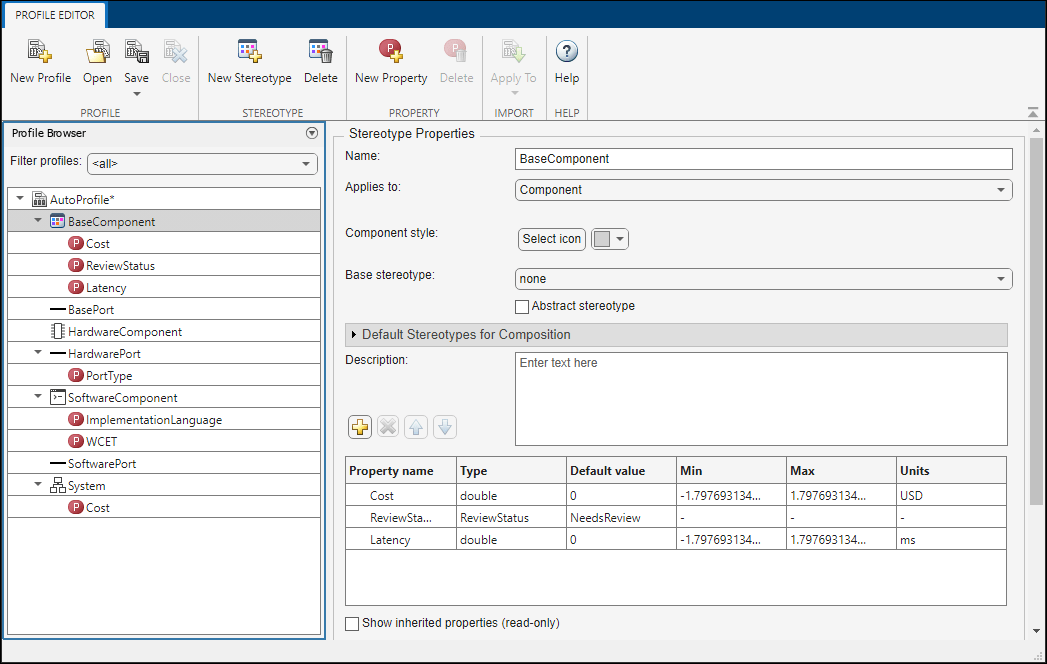Toggle Show inherited properties checkbox
Screen dimensions: 1047x664
pos(352,623)
